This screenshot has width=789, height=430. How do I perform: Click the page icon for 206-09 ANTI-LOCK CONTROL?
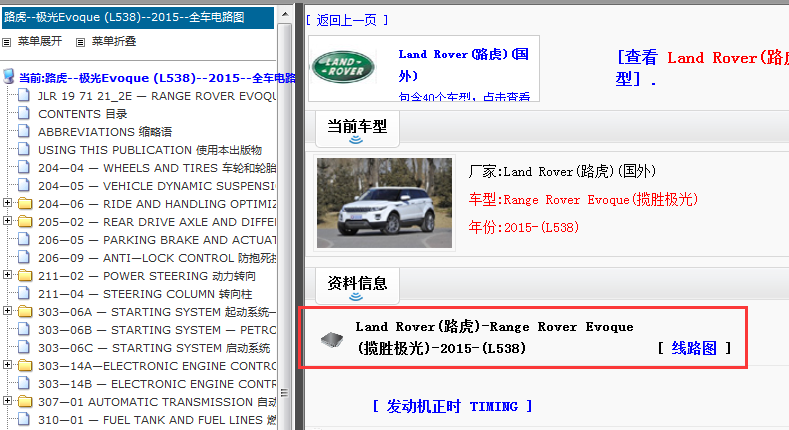tap(24, 257)
